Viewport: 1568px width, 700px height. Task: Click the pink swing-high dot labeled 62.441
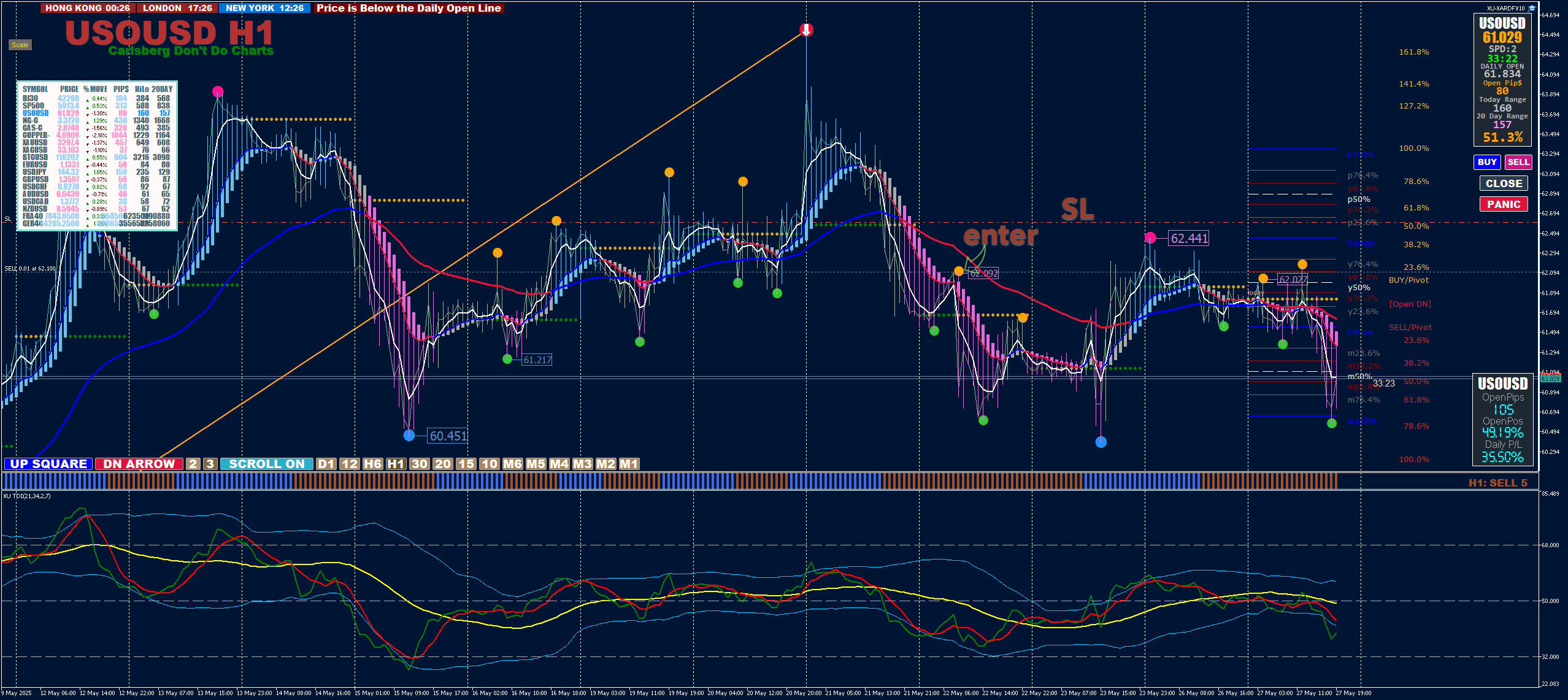pos(1150,237)
